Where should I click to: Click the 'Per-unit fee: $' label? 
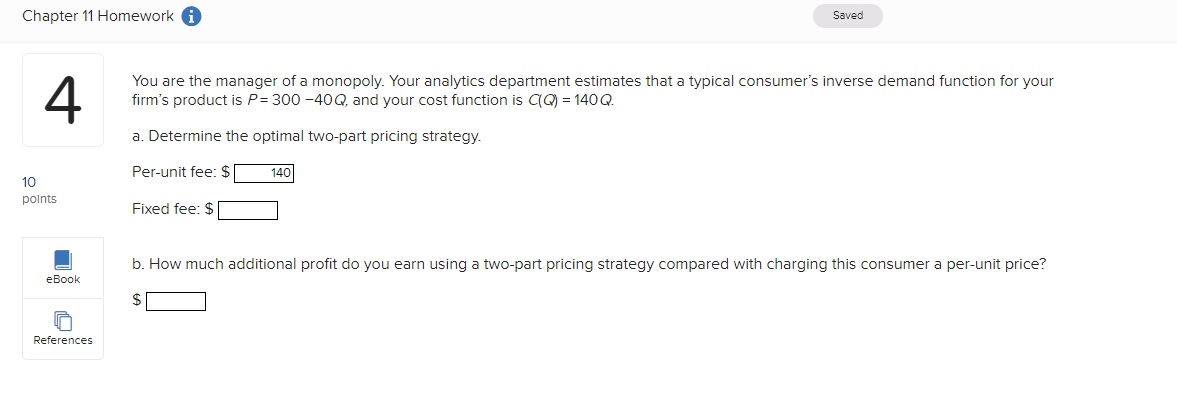(x=181, y=172)
